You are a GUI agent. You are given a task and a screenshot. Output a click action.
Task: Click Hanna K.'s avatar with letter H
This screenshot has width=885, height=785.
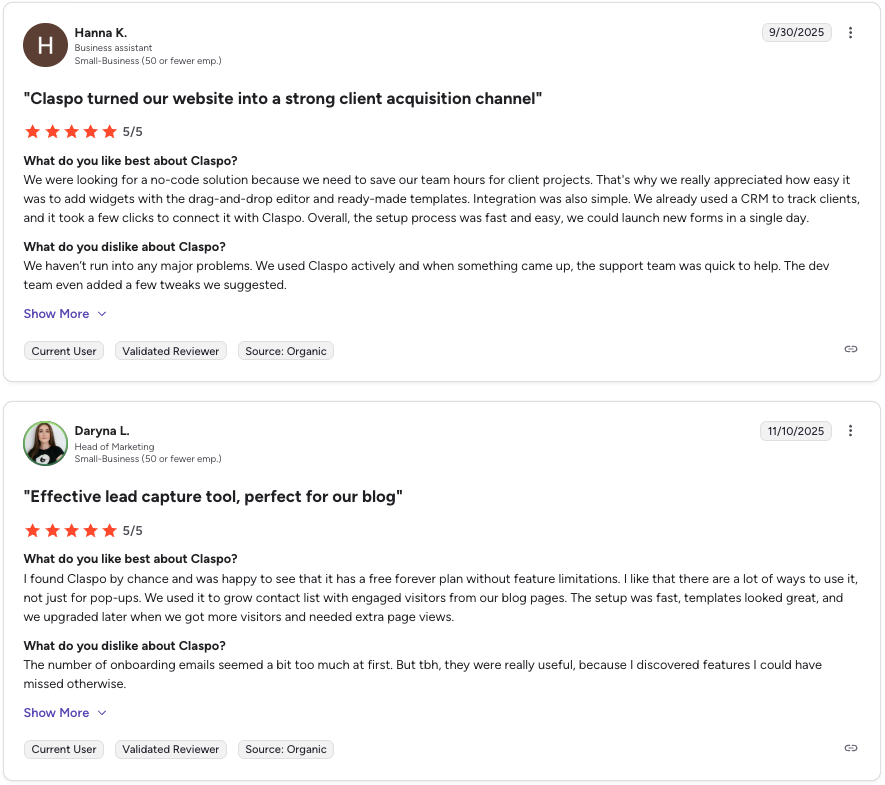tap(45, 45)
